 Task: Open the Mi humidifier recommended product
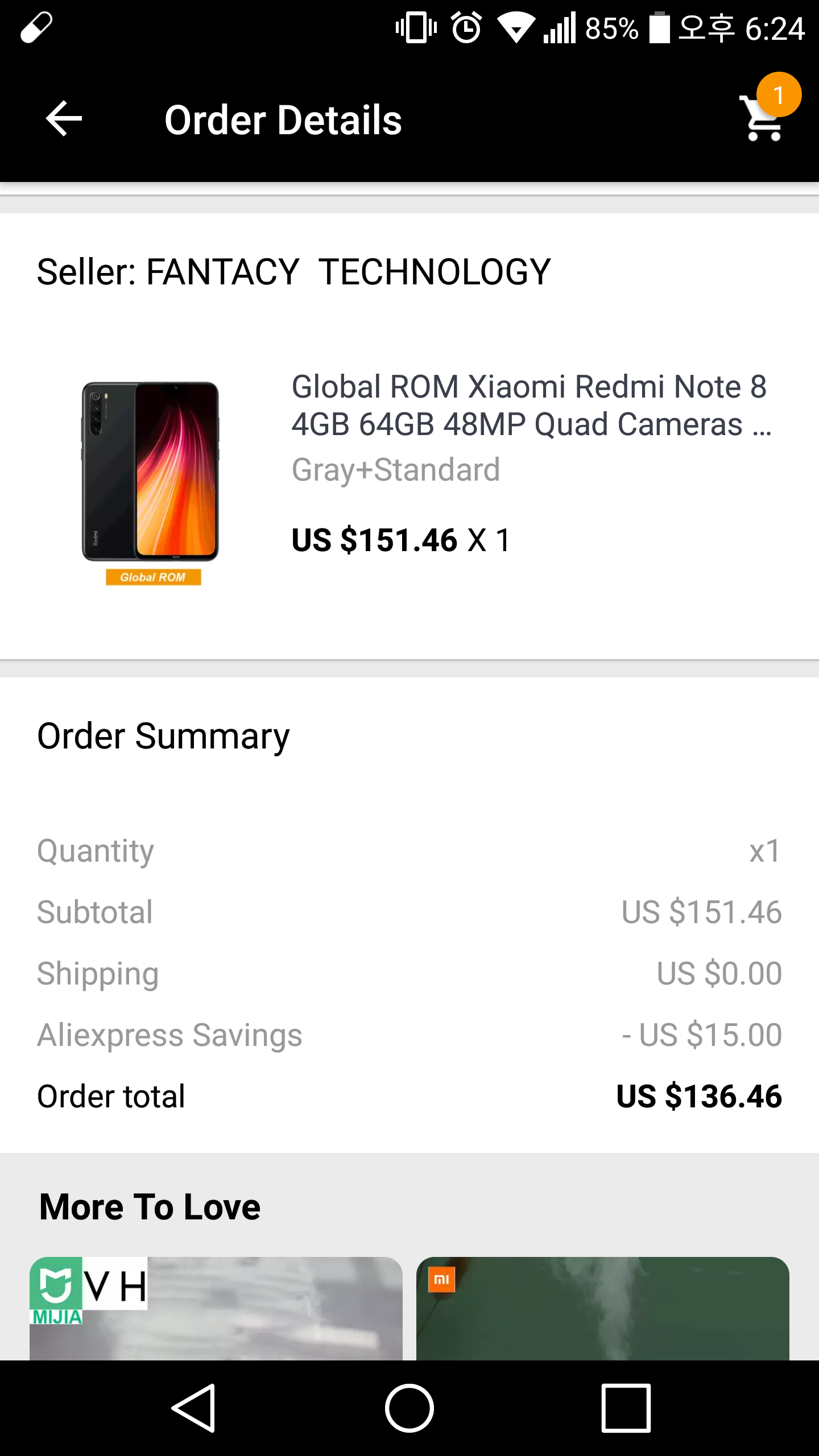pos(603,1308)
